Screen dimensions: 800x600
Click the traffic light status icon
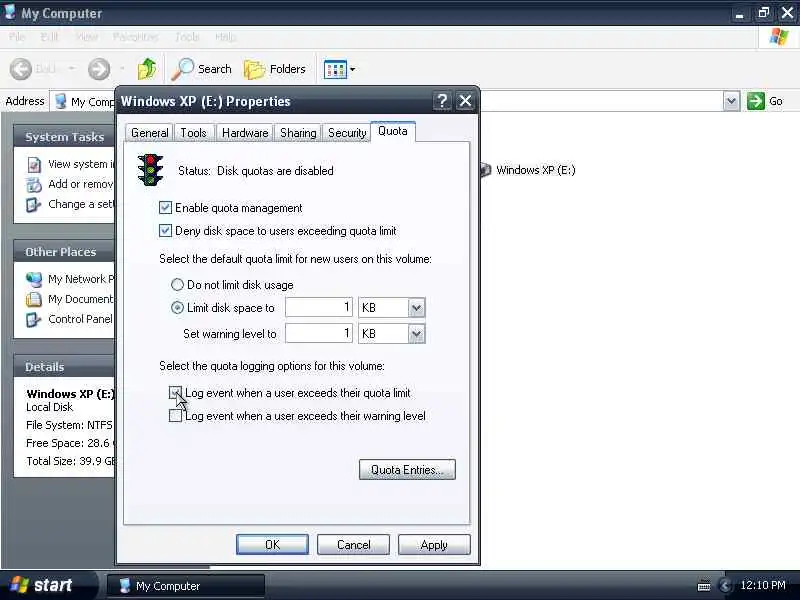coord(150,170)
